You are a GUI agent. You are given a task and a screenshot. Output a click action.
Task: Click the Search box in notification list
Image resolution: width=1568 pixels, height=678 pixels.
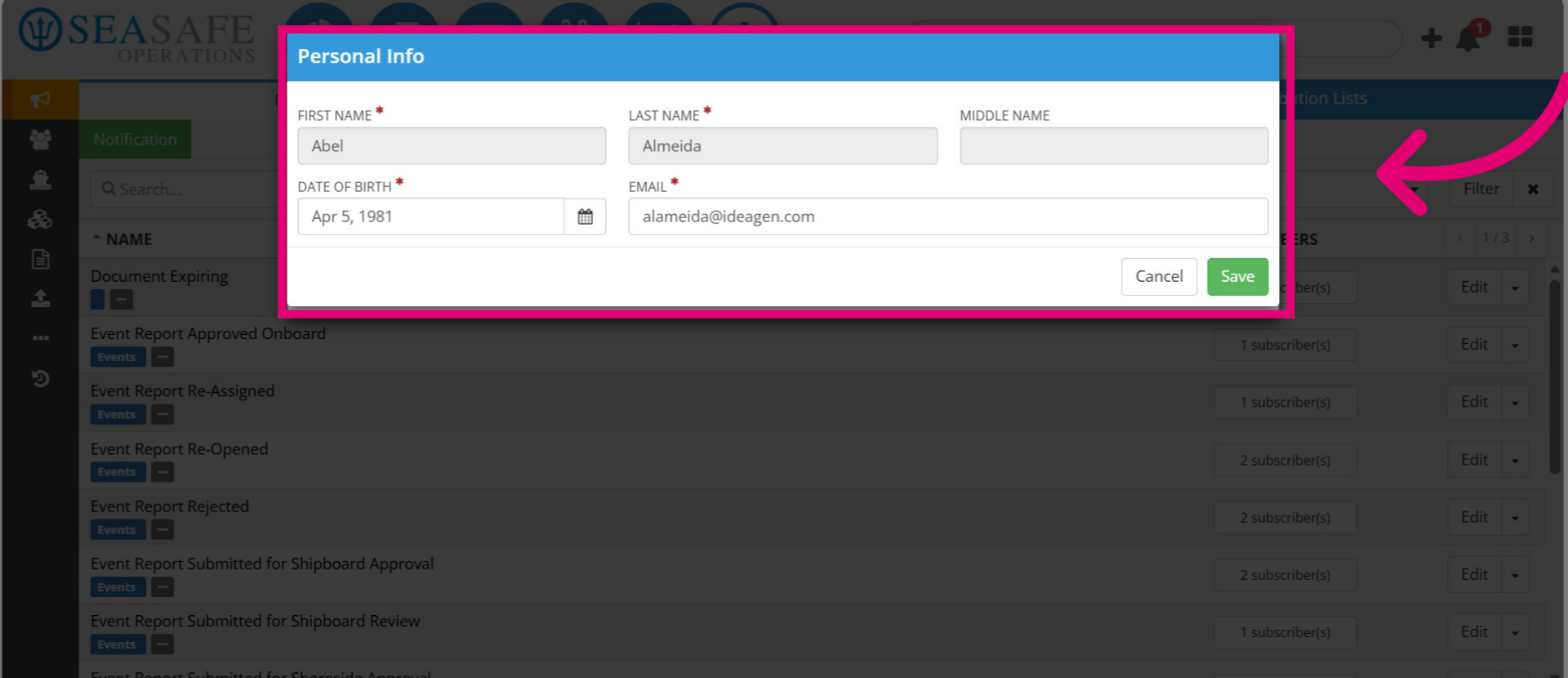pyautogui.click(x=184, y=189)
